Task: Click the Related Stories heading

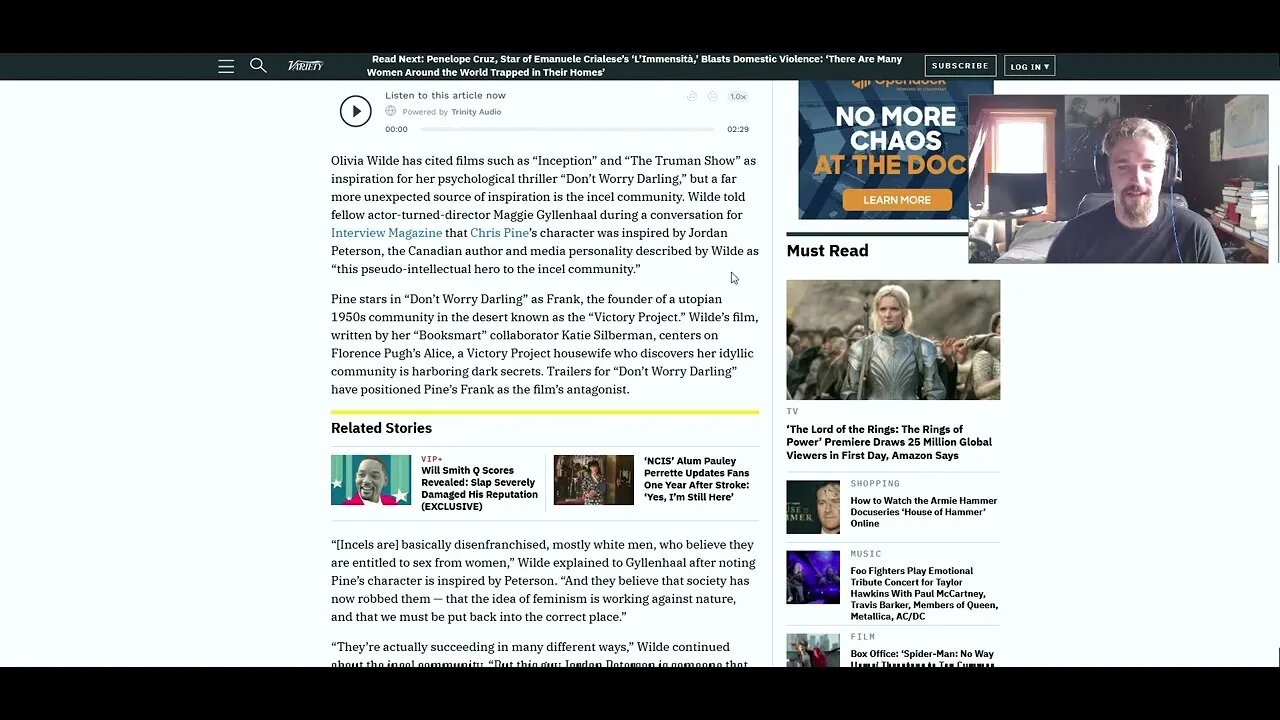Action: [381, 428]
